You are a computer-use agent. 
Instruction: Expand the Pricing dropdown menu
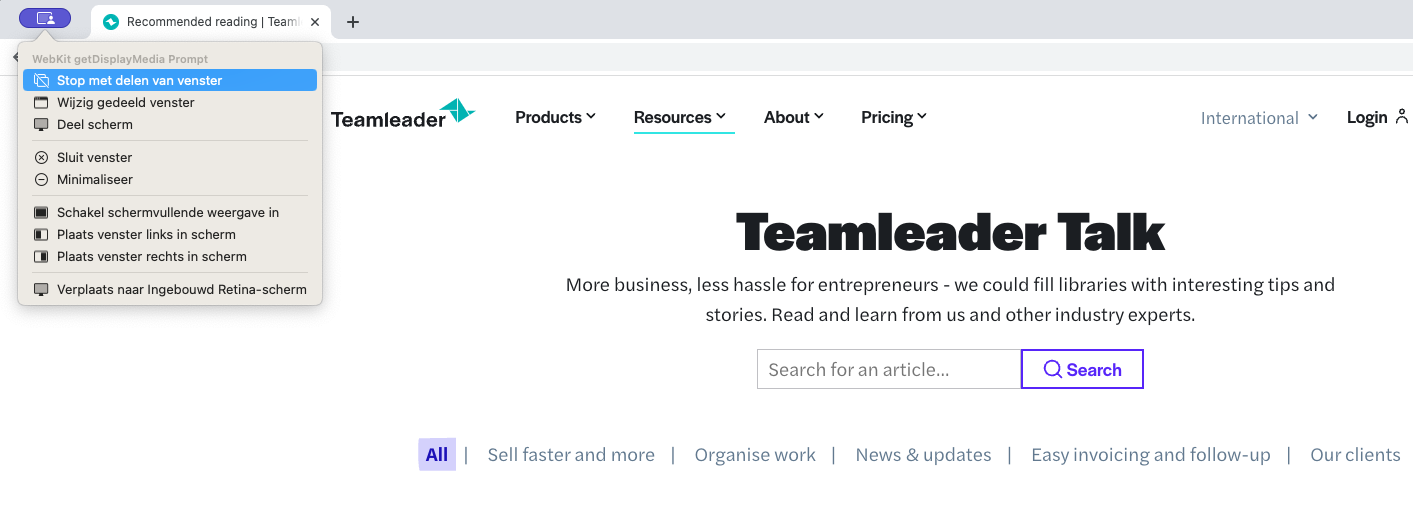[894, 117]
